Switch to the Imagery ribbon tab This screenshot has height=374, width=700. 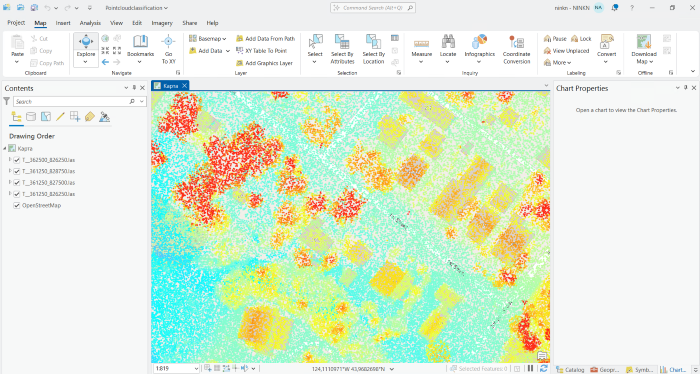tap(162, 23)
